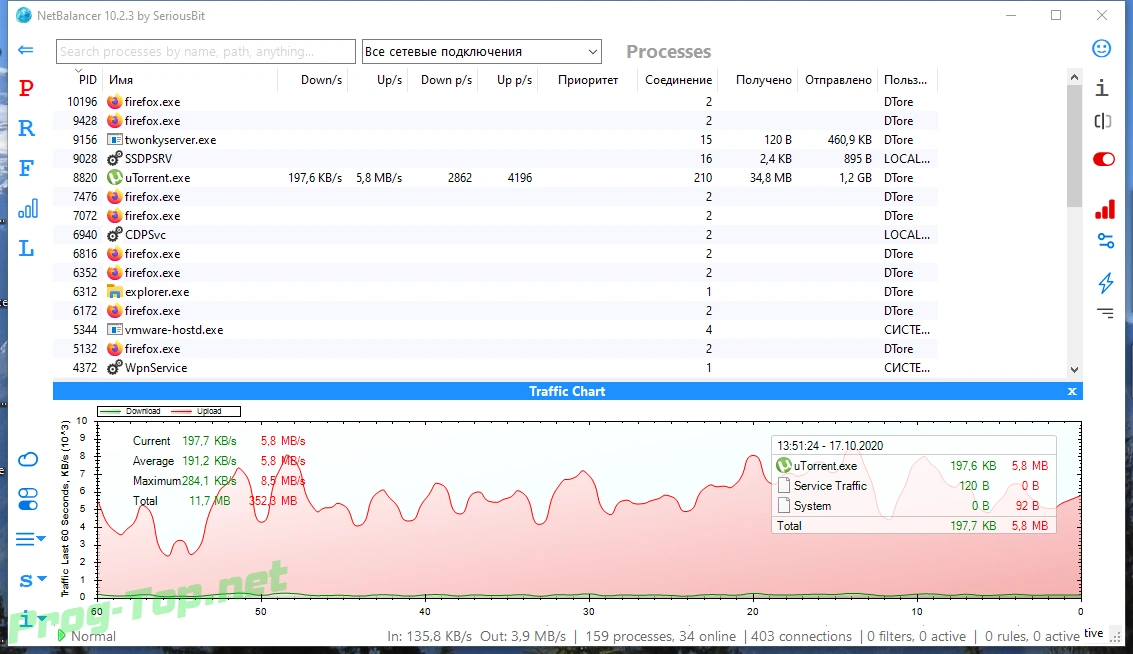Sort by the Имя column header
1133x654 pixels.
[121, 79]
